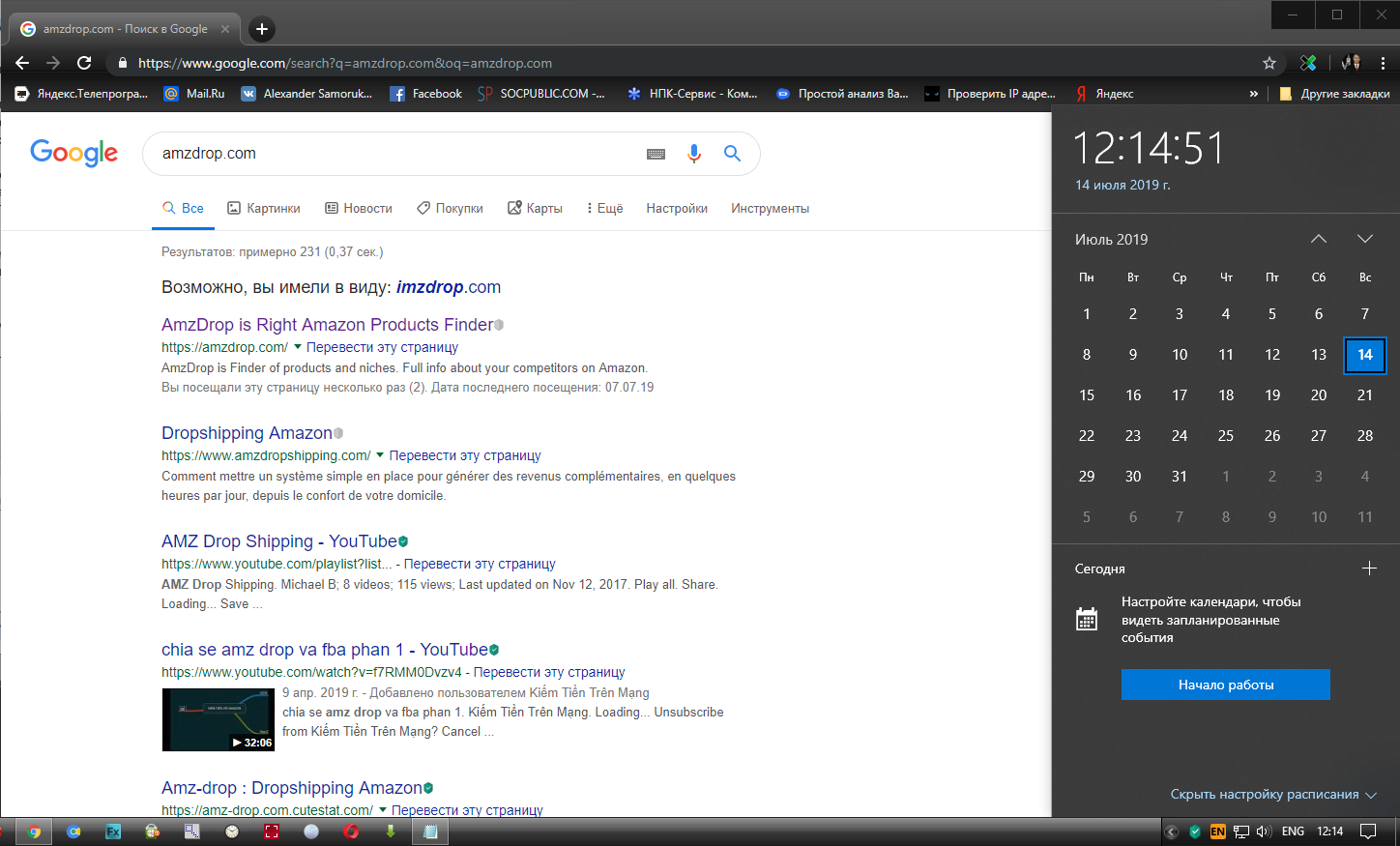Open the Alexander Samoruk VK bookmark
1400x846 pixels.
pyautogui.click(x=306, y=94)
